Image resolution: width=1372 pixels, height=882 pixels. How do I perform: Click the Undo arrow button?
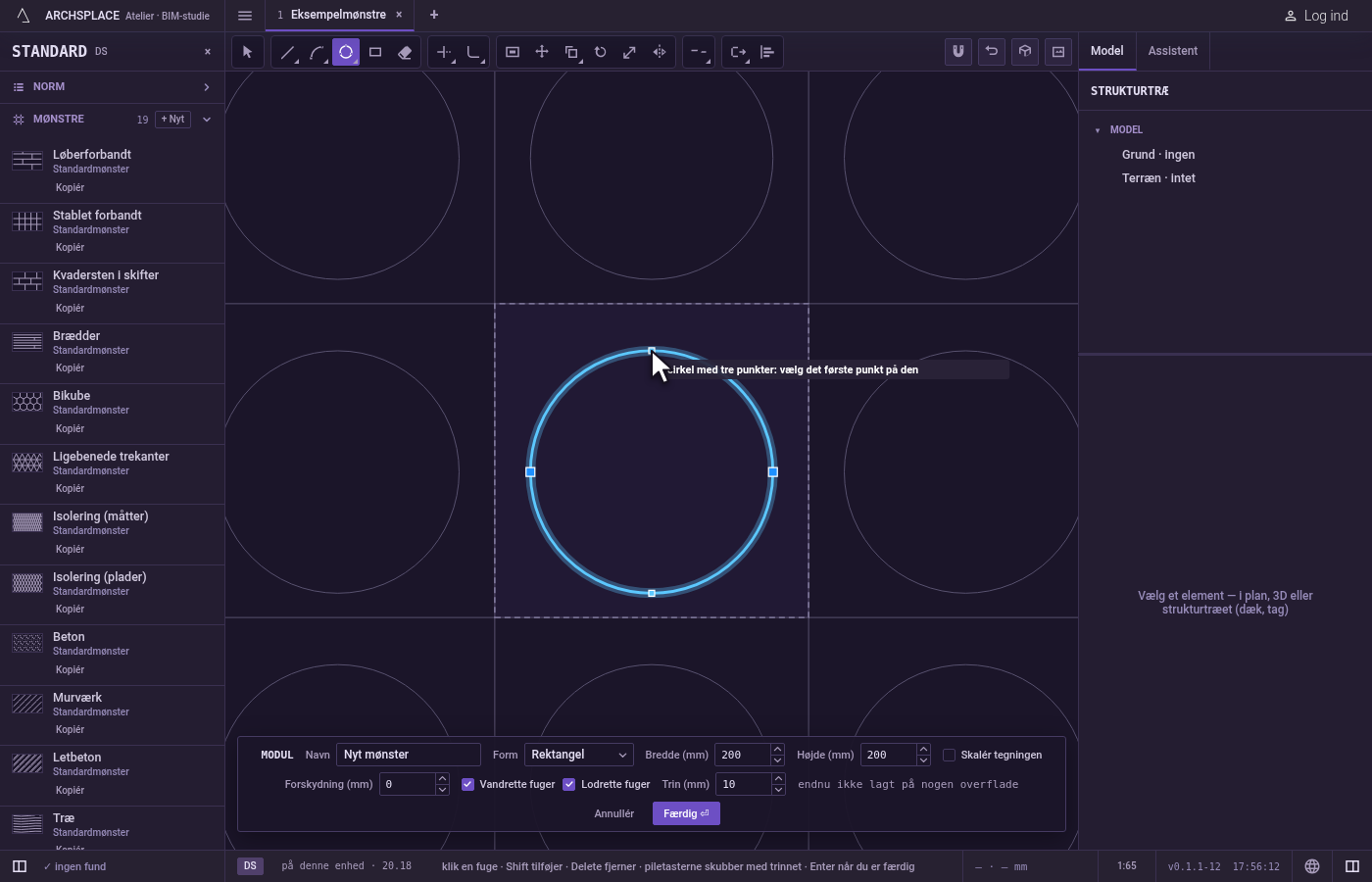coord(992,52)
